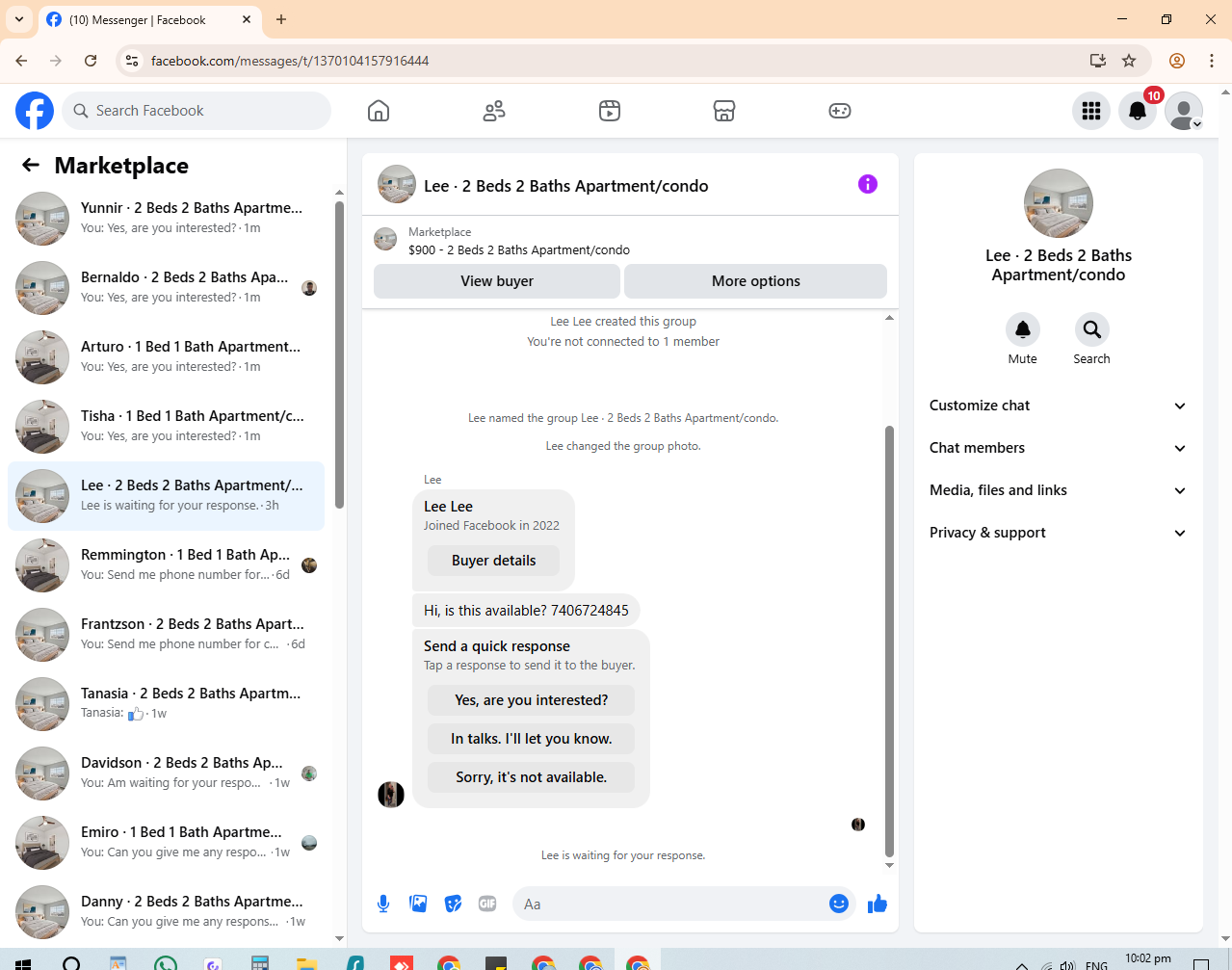Click the Search Facebook field
1232x970 pixels.
coord(197,111)
